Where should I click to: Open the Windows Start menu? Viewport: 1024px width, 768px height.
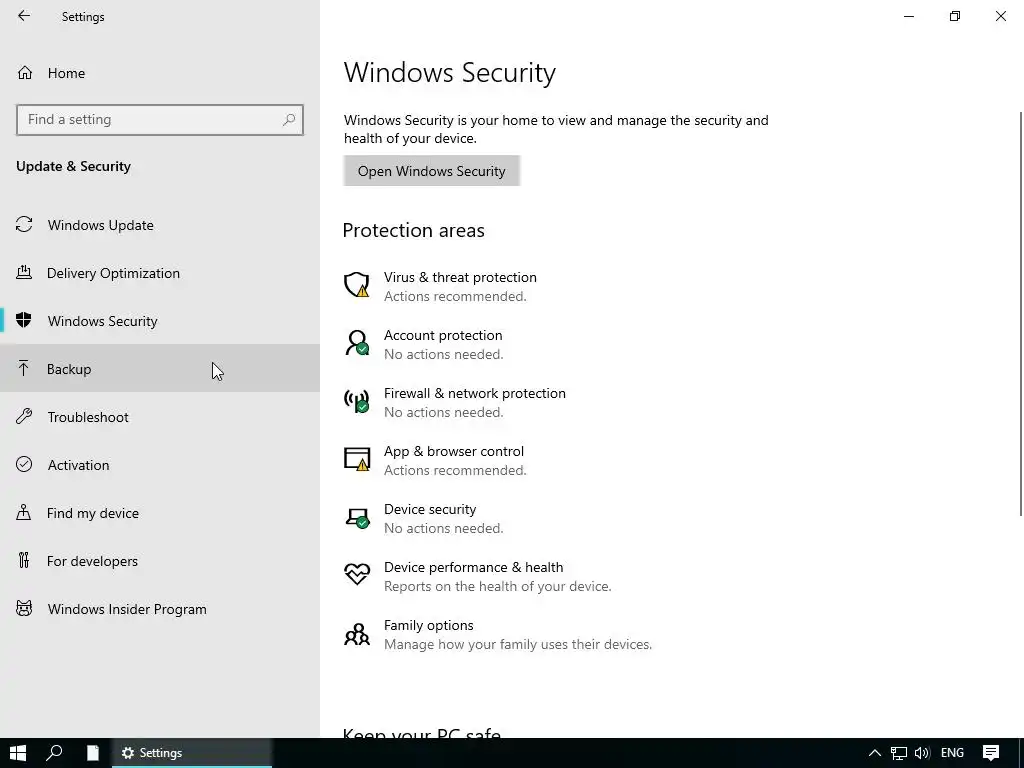(x=18, y=753)
